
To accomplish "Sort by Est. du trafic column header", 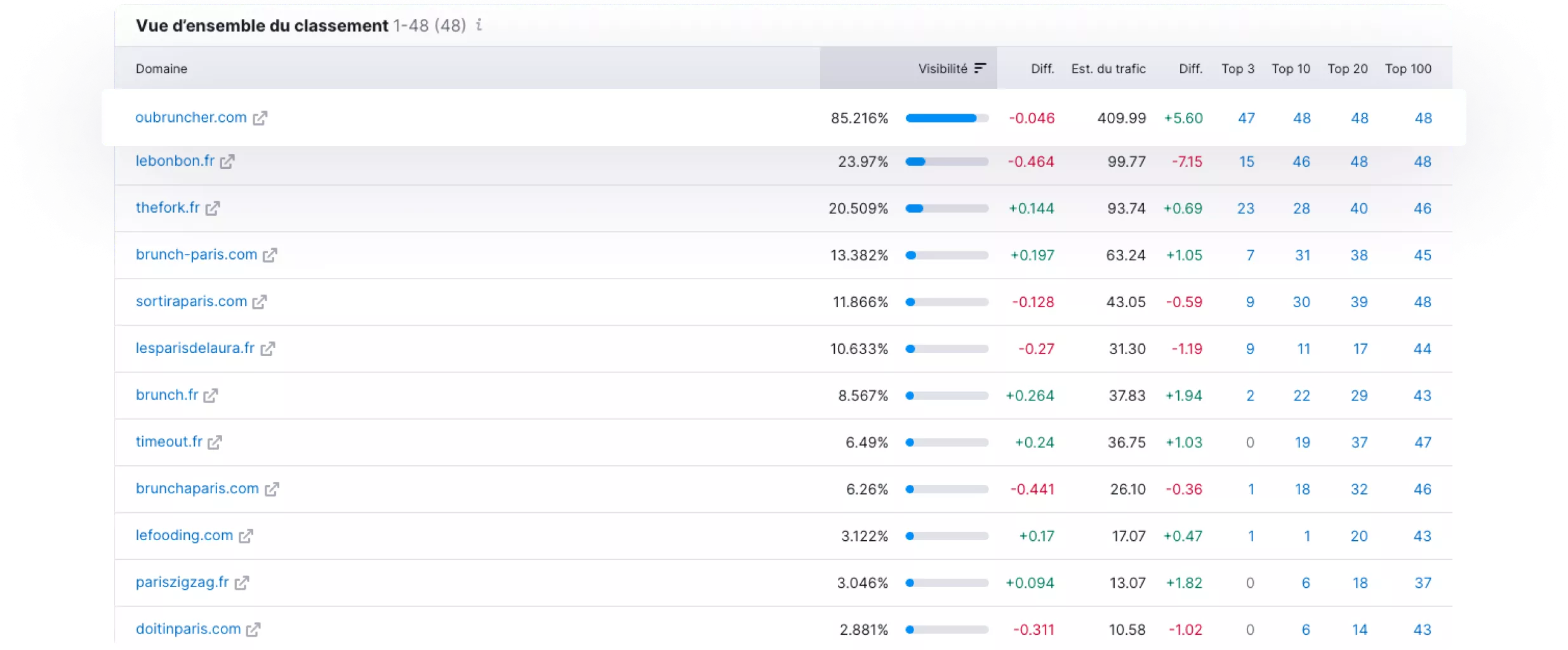I will pos(1108,69).
